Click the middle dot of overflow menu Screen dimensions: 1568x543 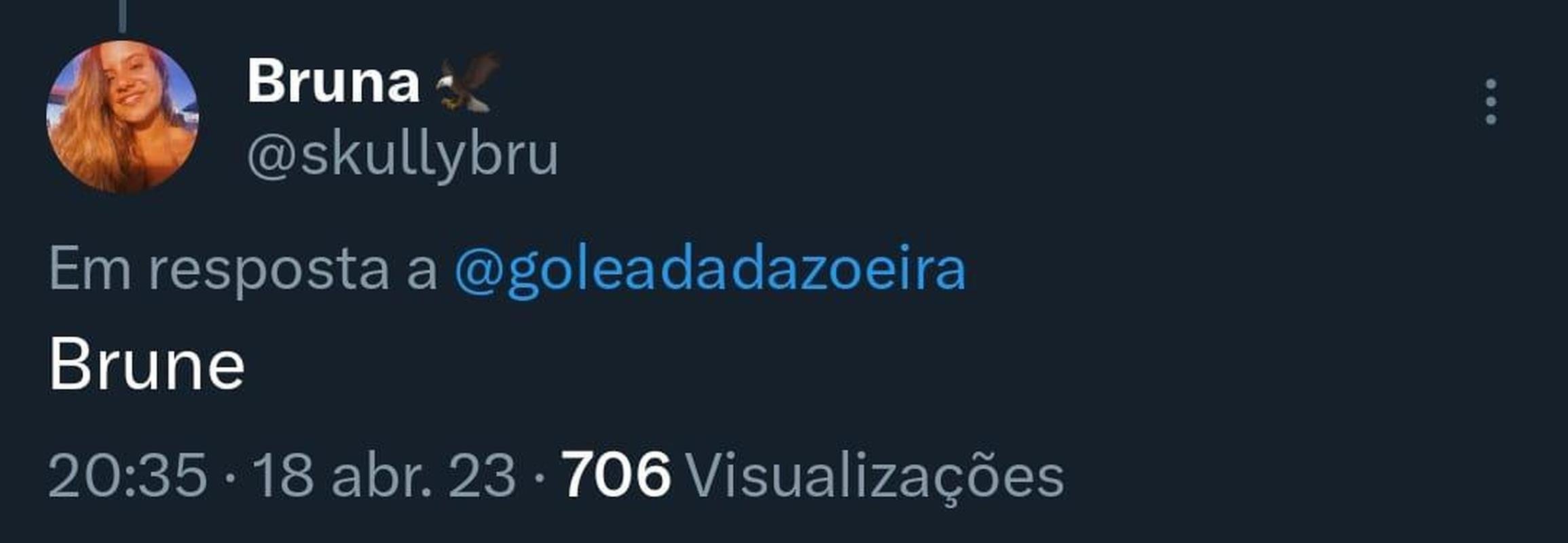1491,102
